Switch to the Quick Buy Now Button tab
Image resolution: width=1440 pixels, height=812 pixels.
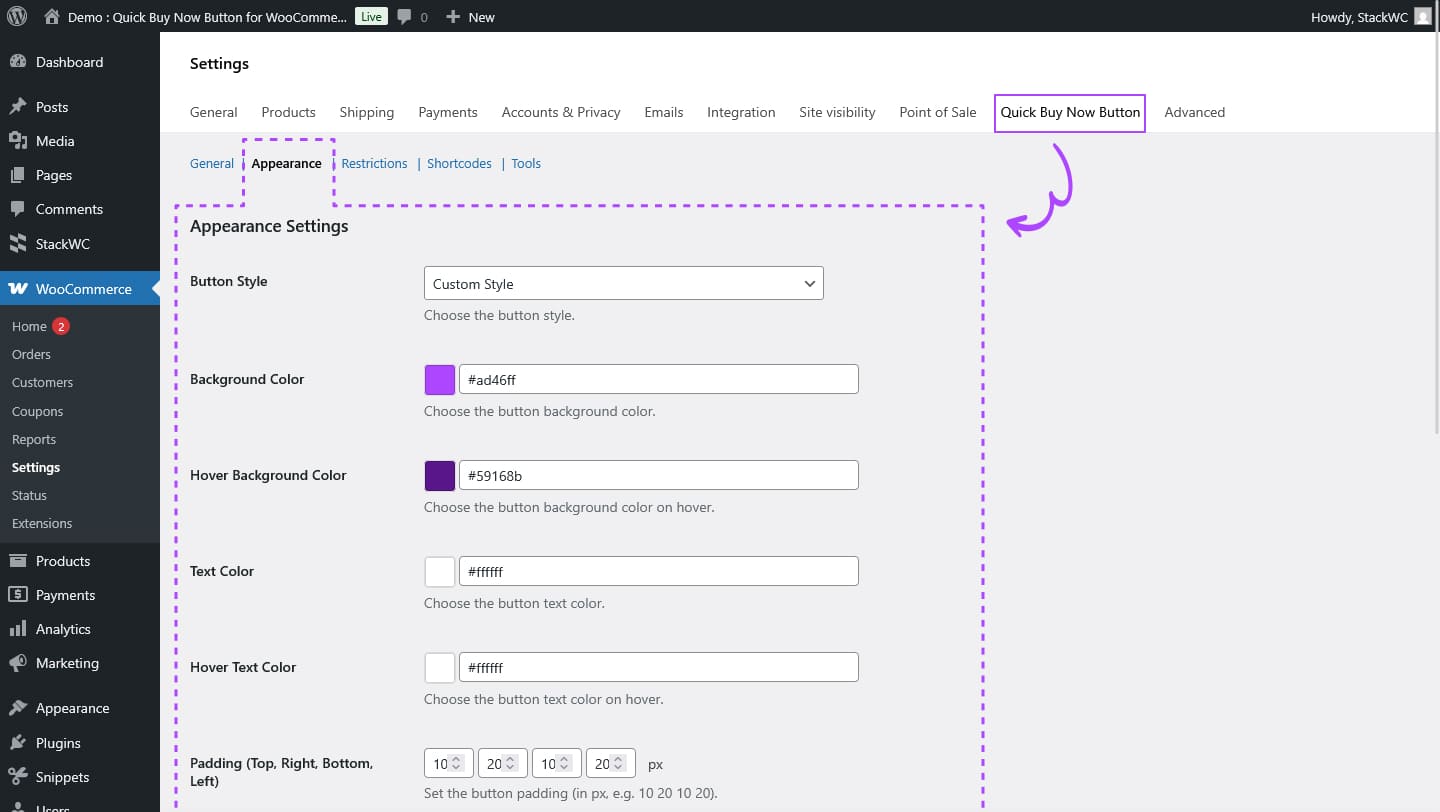coord(1069,112)
